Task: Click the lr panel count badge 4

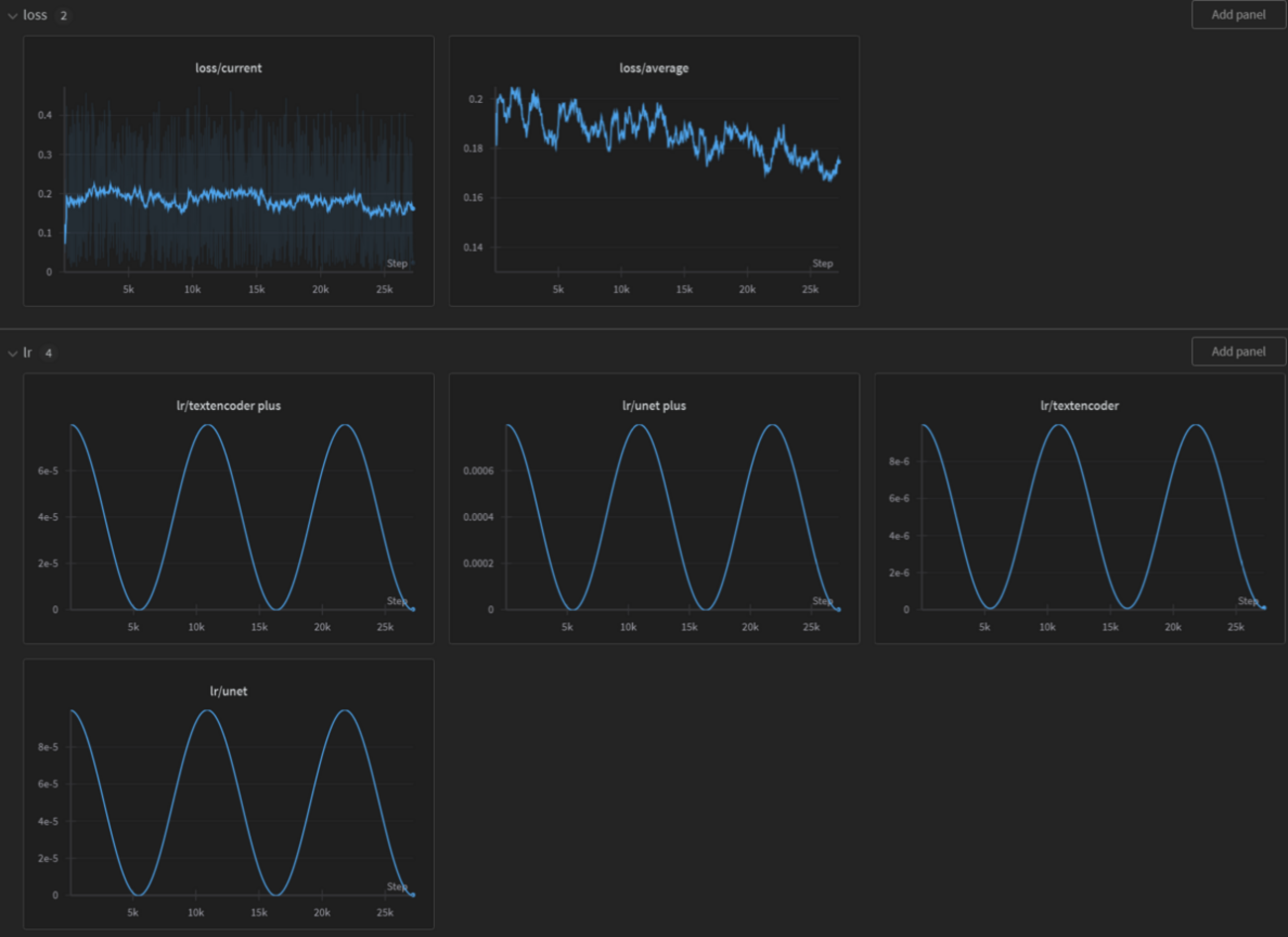Action: pyautogui.click(x=49, y=354)
